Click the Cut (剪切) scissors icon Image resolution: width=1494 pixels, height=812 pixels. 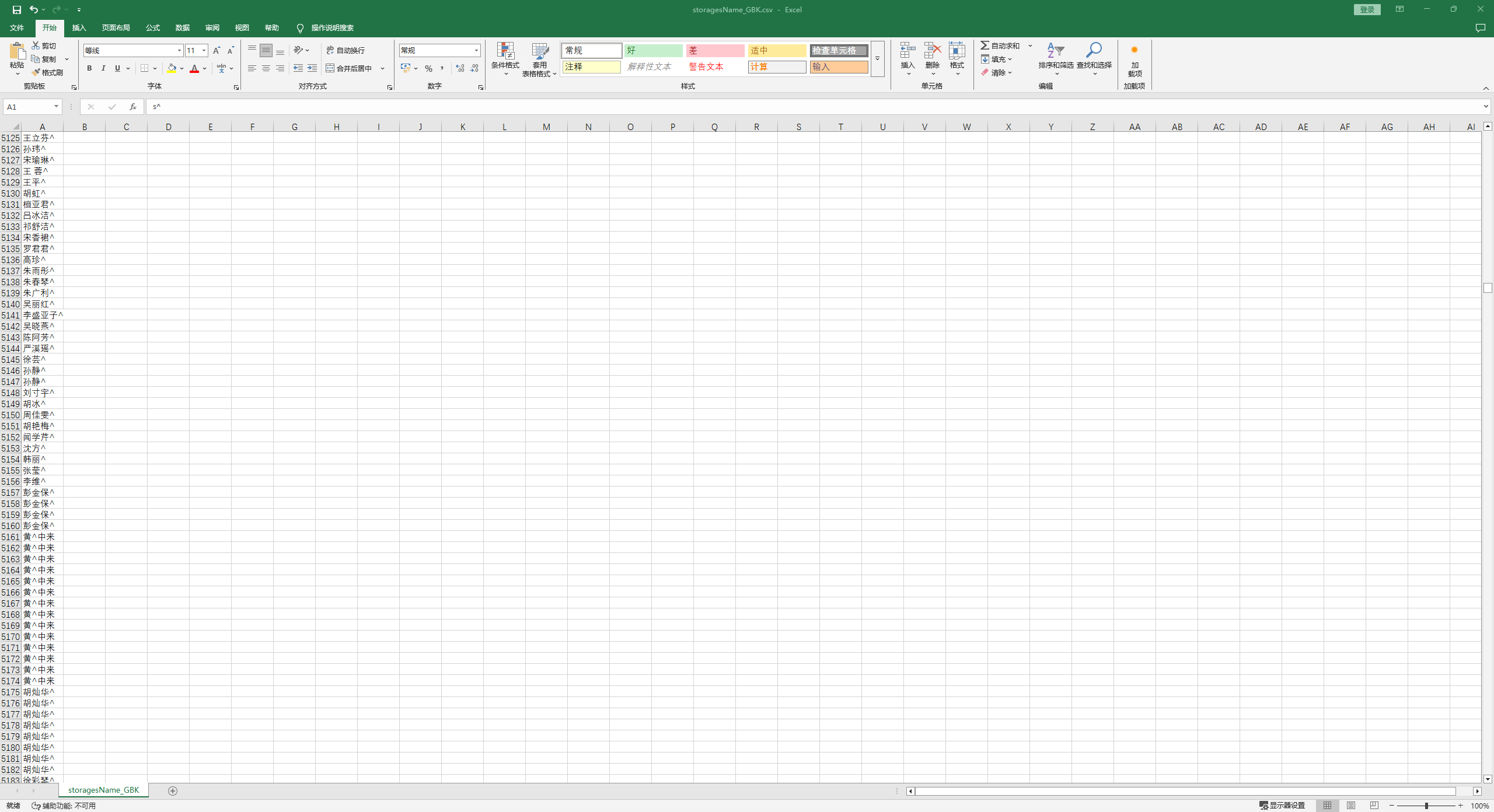(x=36, y=45)
